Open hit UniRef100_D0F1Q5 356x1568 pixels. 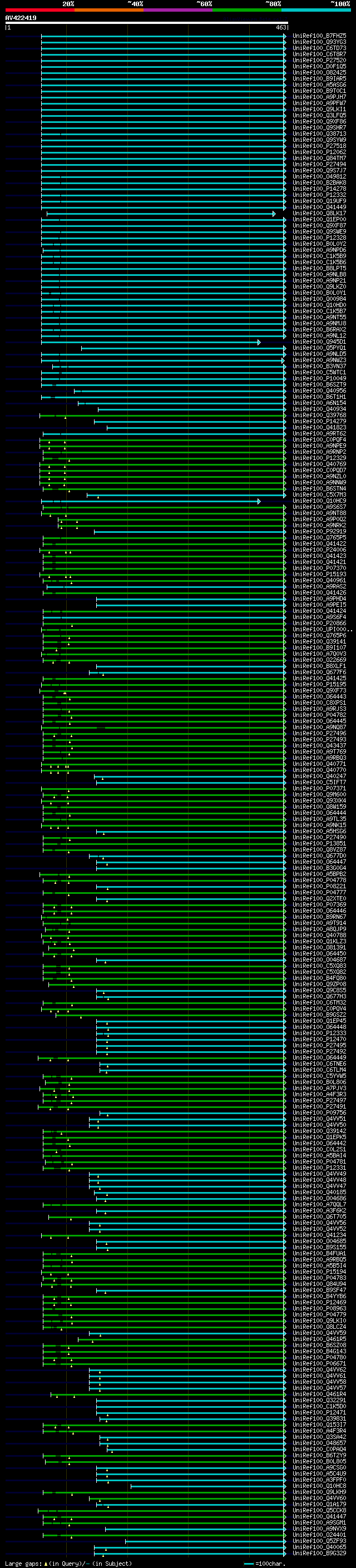point(319,66)
